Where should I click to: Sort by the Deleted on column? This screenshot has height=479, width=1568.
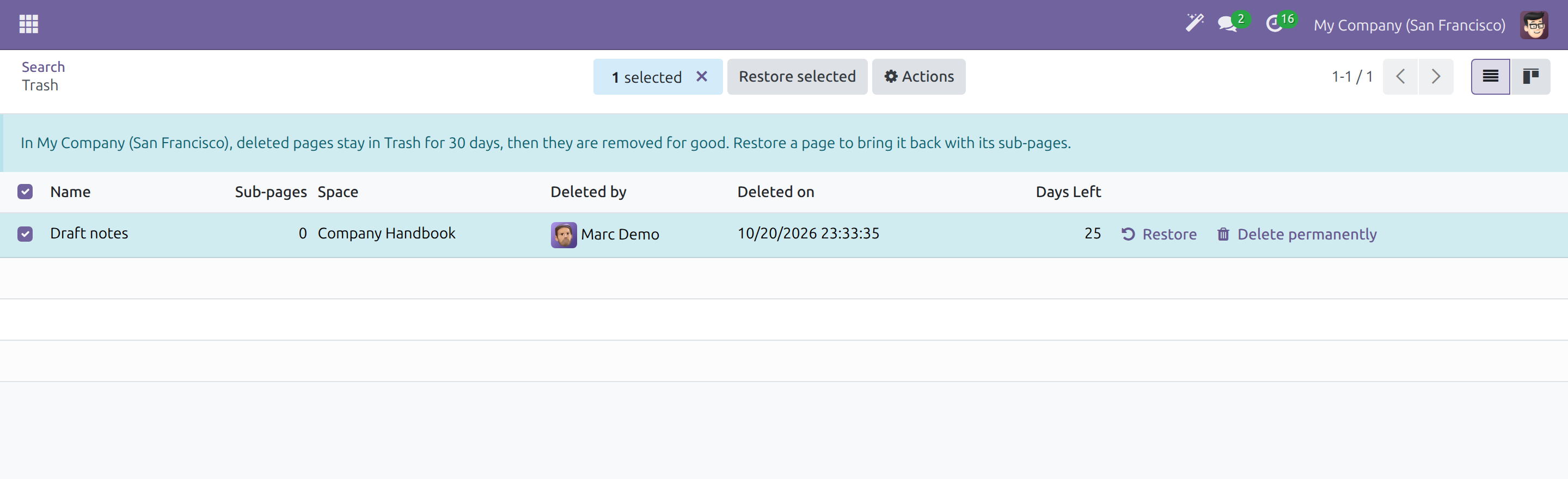[775, 192]
